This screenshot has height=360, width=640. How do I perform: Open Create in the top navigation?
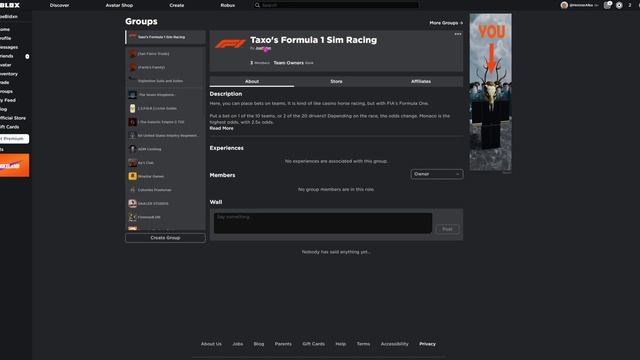pos(177,5)
